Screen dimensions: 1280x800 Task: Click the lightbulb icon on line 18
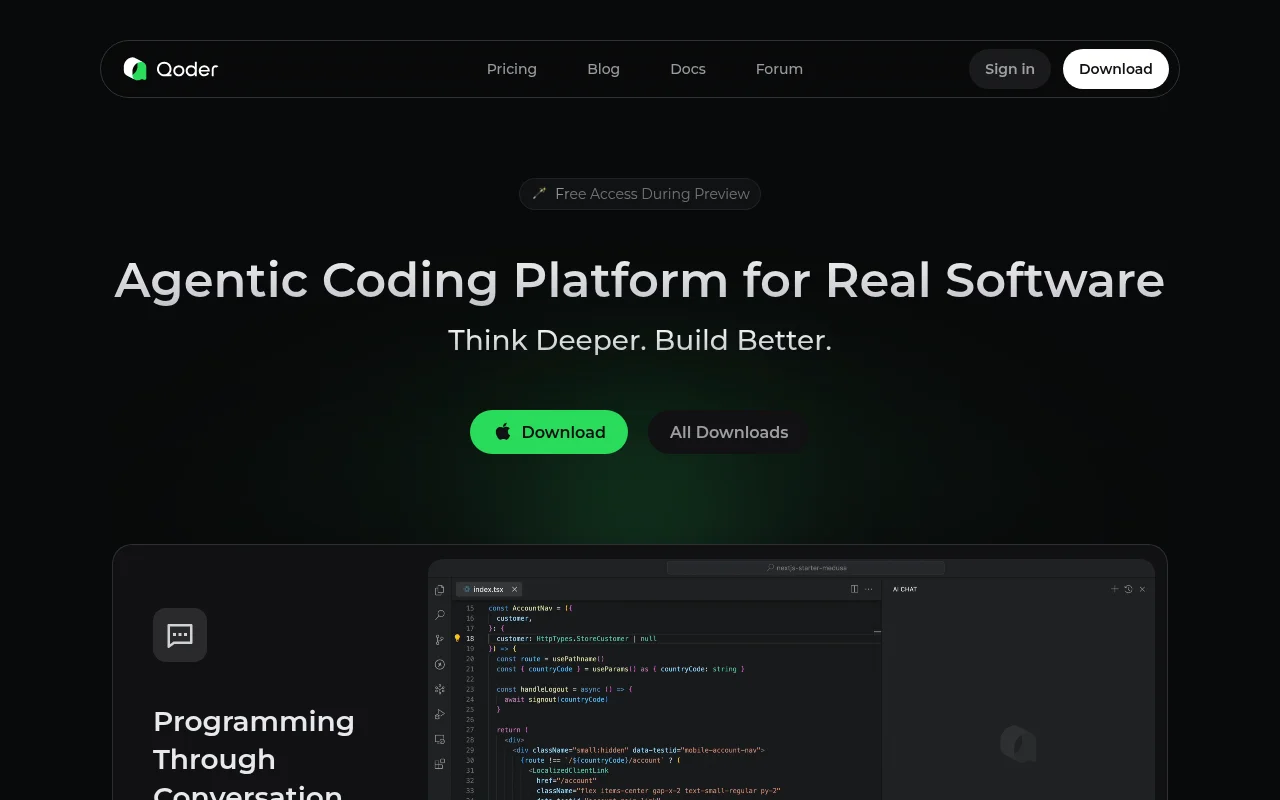[458, 638]
